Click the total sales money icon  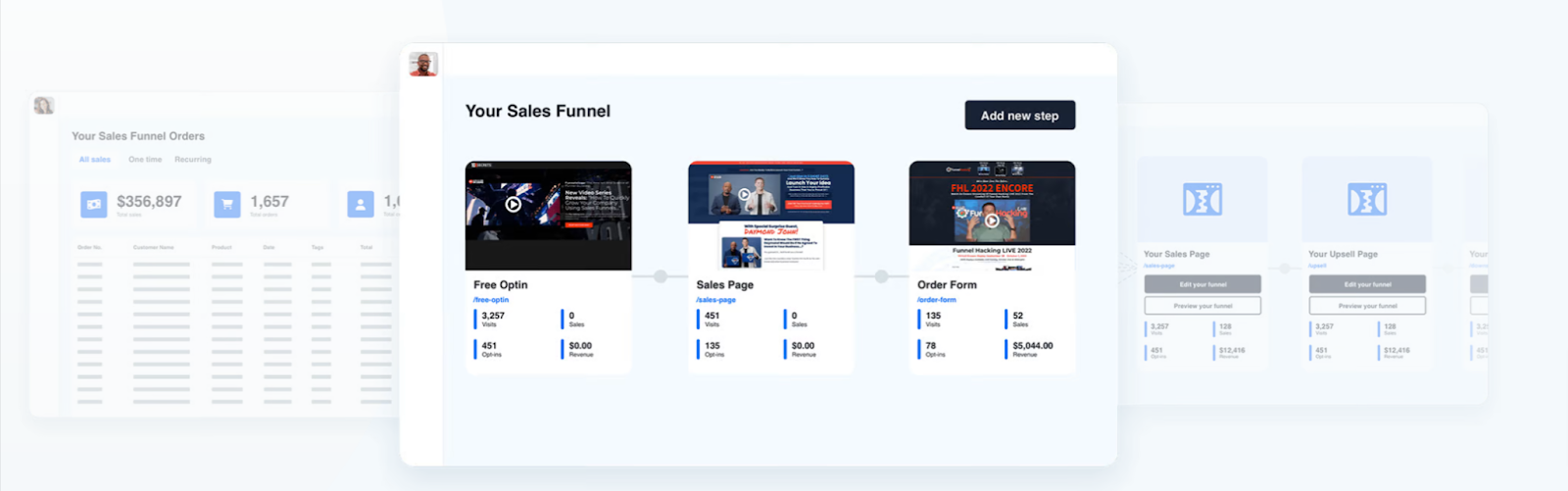point(94,204)
